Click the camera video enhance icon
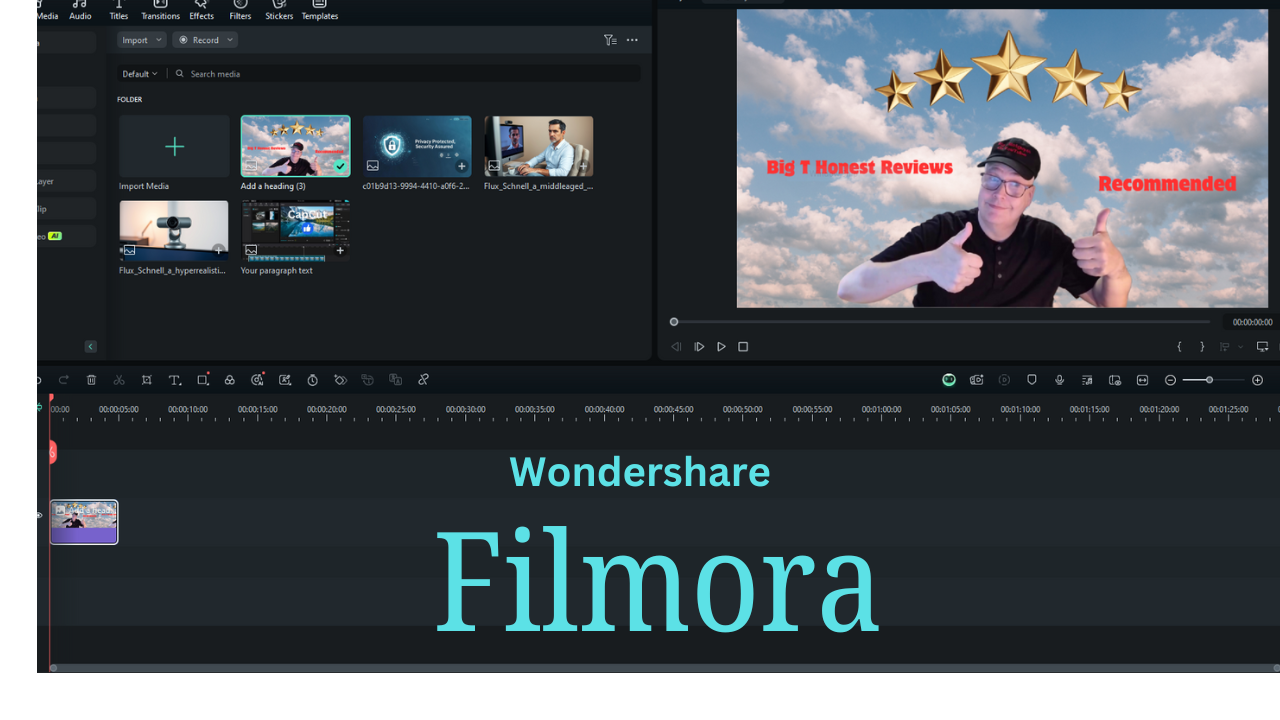Image resolution: width=1280 pixels, height=720 pixels. (976, 380)
